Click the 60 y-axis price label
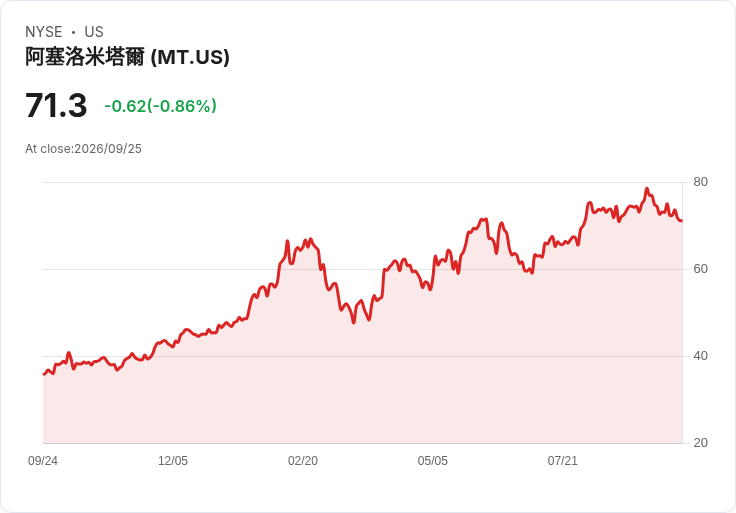This screenshot has height=513, width=736. point(700,269)
